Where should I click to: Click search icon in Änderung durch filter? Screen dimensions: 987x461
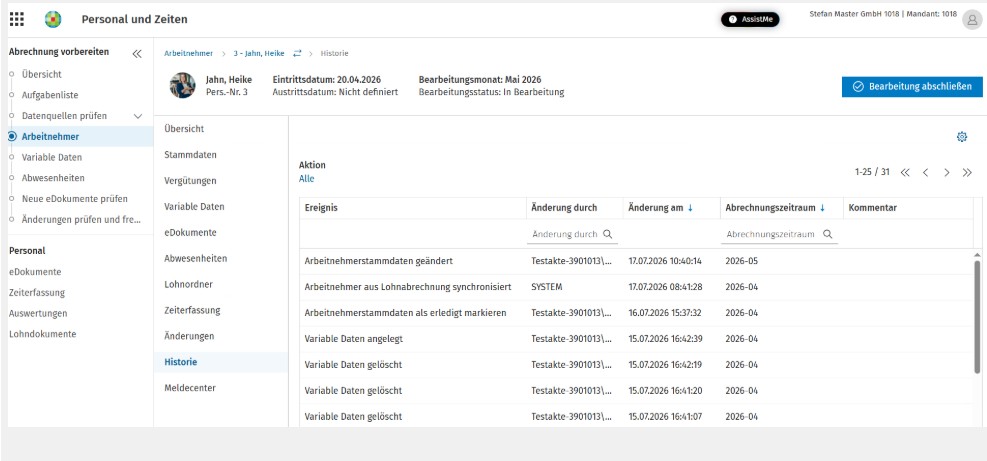[607, 234]
